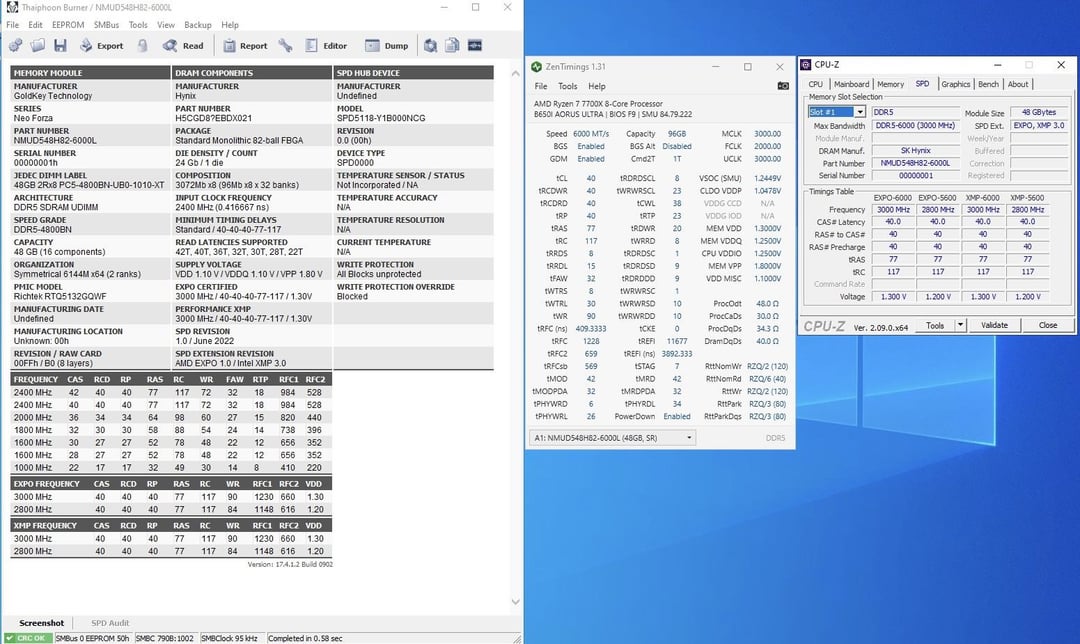
Task: Switch to the Memory tab in CPU-Z
Action: click(x=890, y=84)
